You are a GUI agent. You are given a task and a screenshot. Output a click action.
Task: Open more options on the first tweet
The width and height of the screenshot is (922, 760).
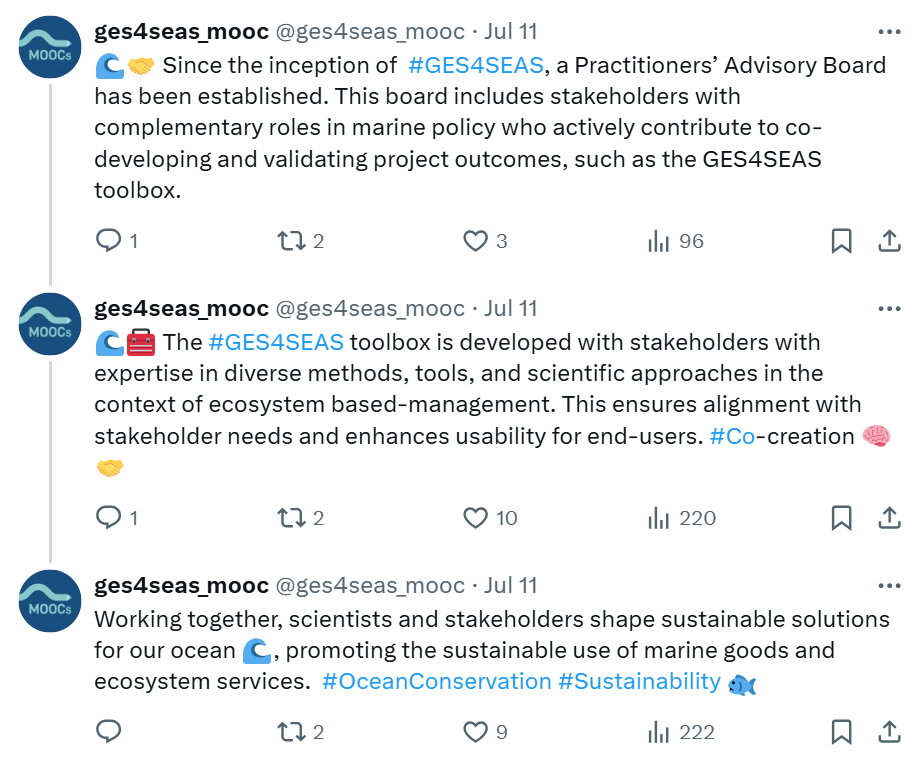pyautogui.click(x=888, y=32)
